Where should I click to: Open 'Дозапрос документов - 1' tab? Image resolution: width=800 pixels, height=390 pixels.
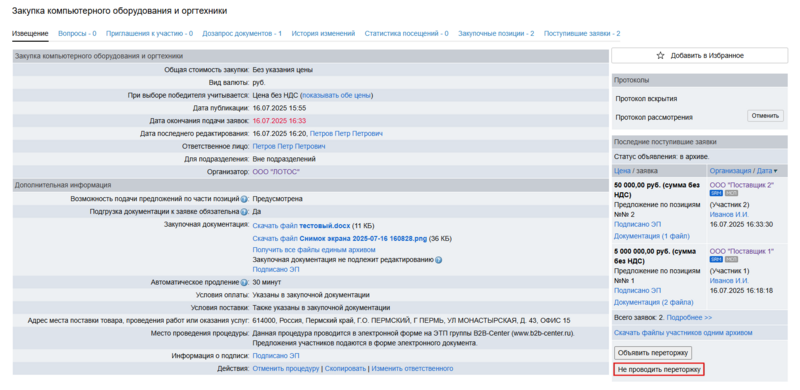pos(242,33)
